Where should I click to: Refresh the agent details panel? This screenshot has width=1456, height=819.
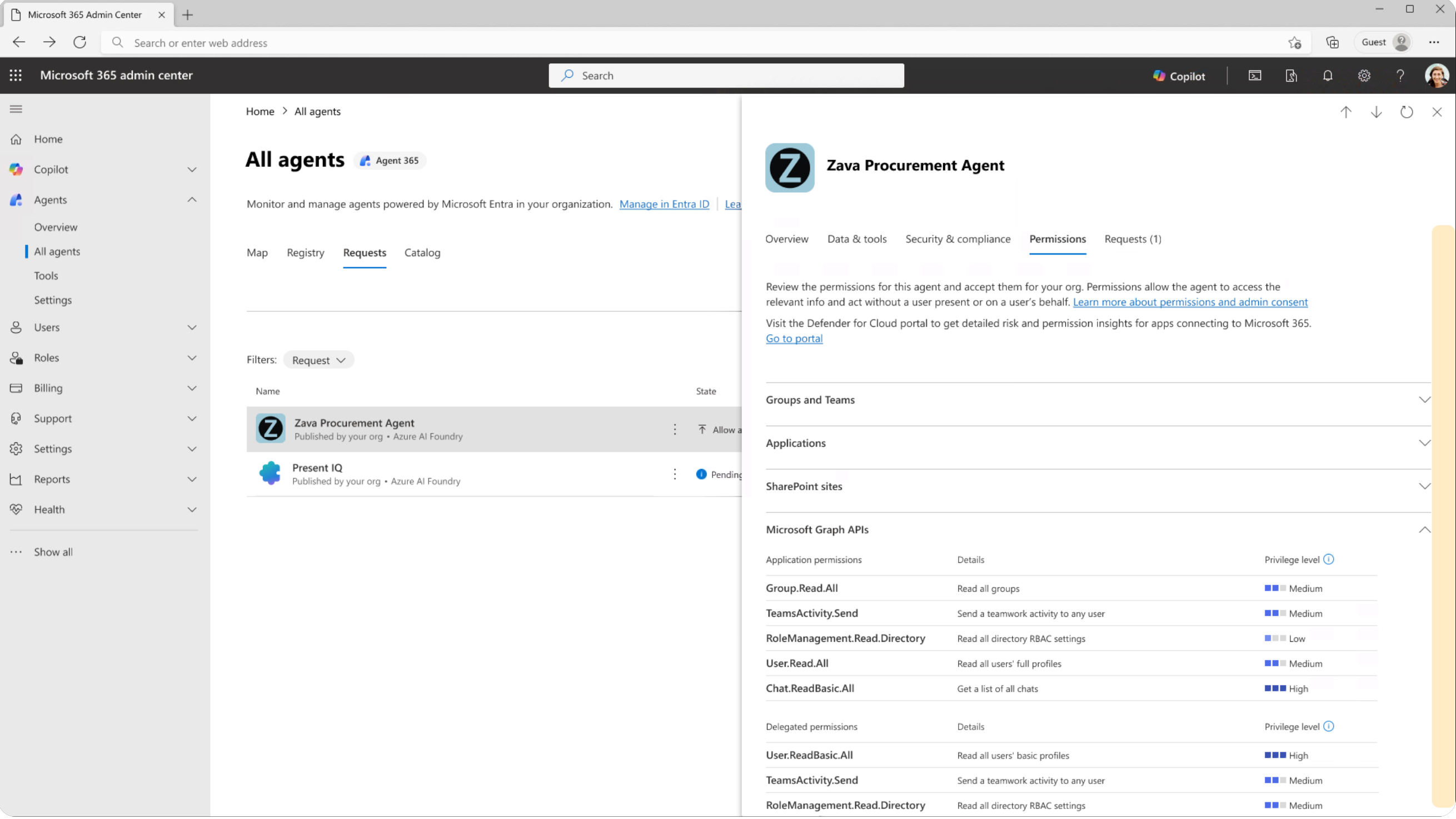coord(1407,112)
